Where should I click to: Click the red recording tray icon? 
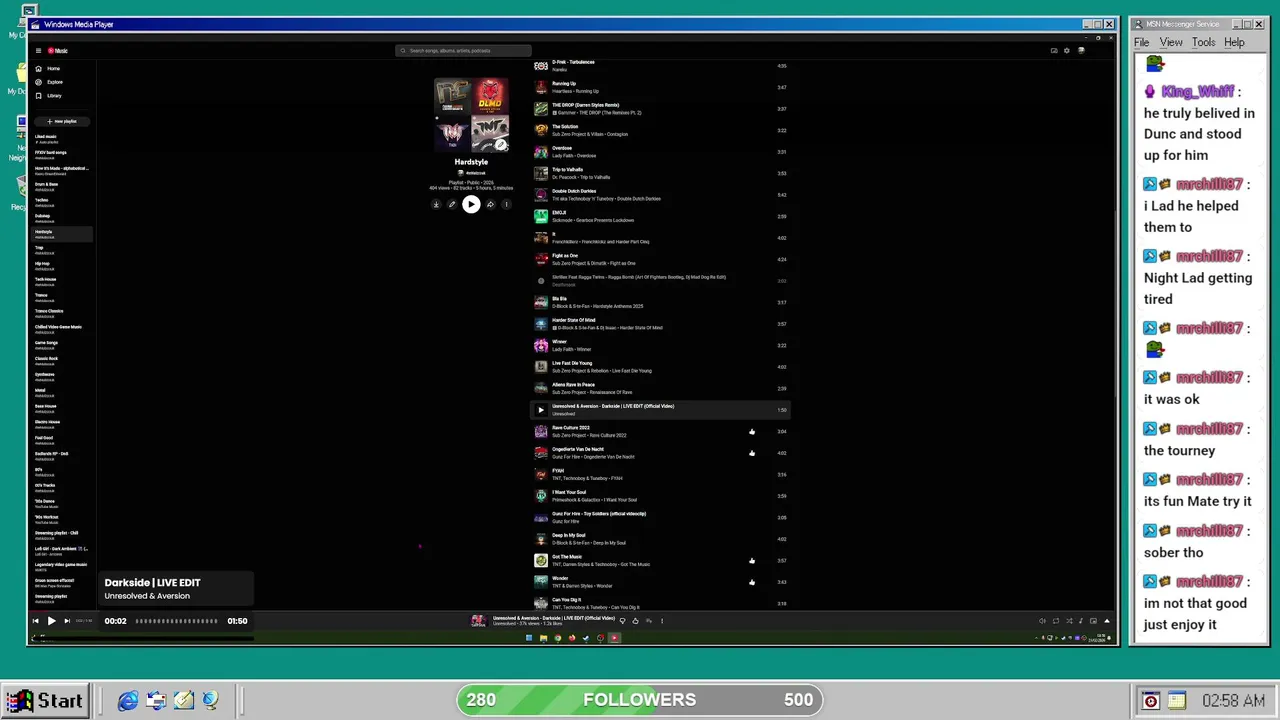(x=1150, y=701)
